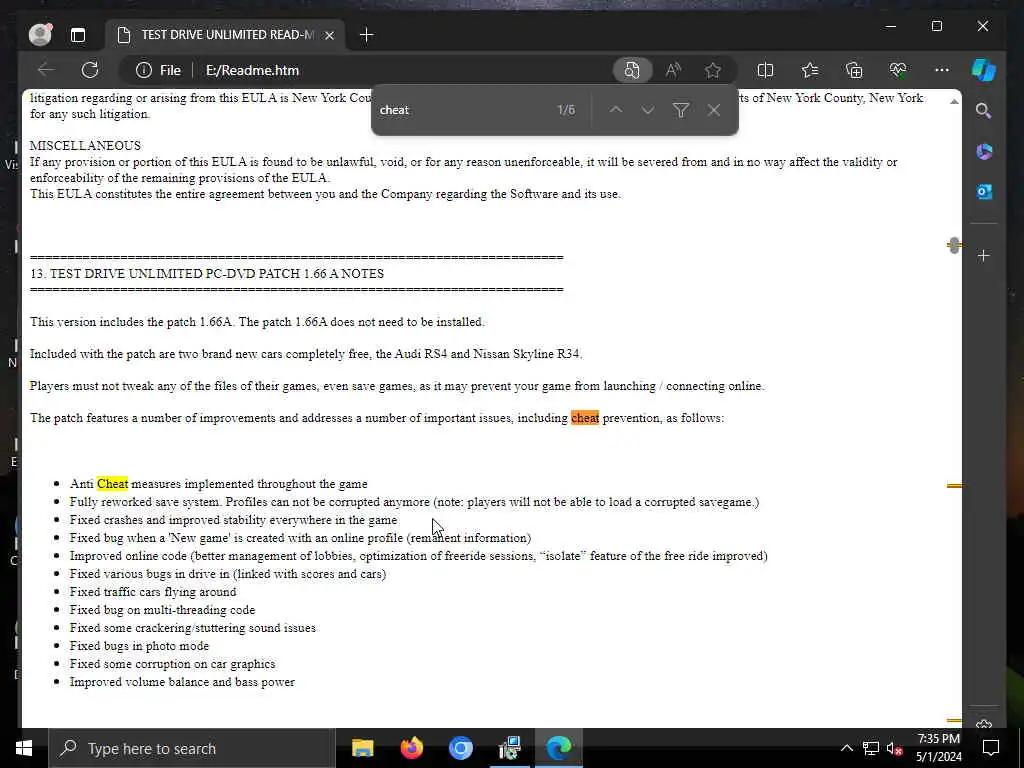Click the address bar showing E:/Readme.htm
Screen dimensions: 1024x768
252,71
